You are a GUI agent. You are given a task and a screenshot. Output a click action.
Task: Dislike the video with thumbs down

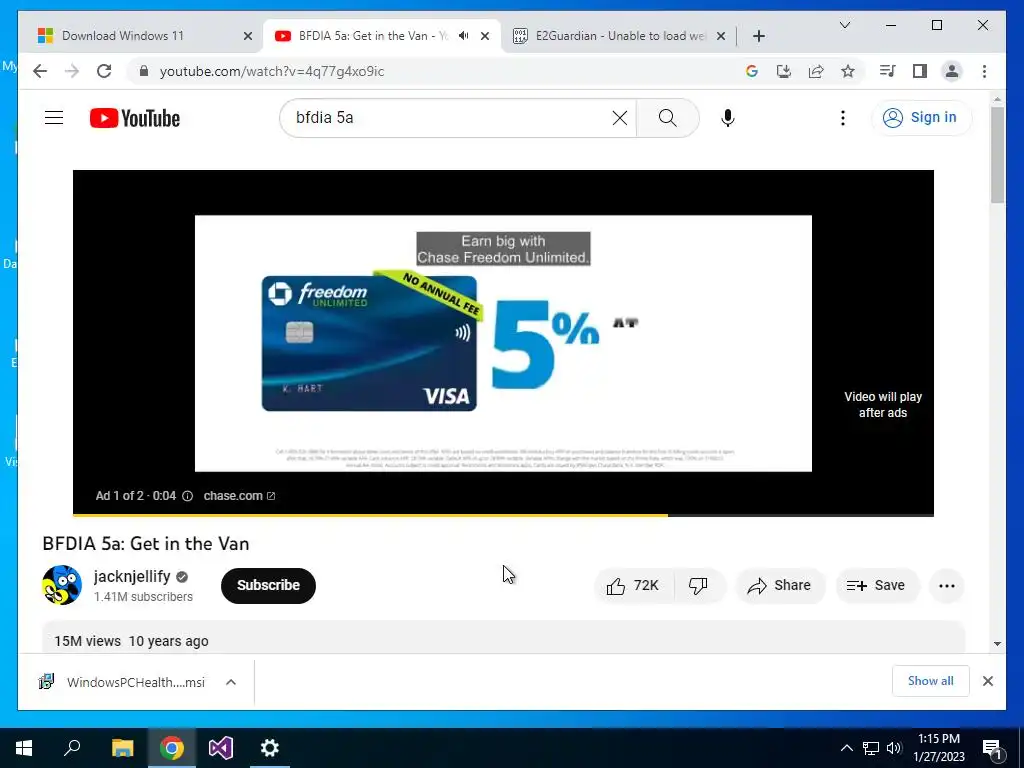click(x=699, y=586)
